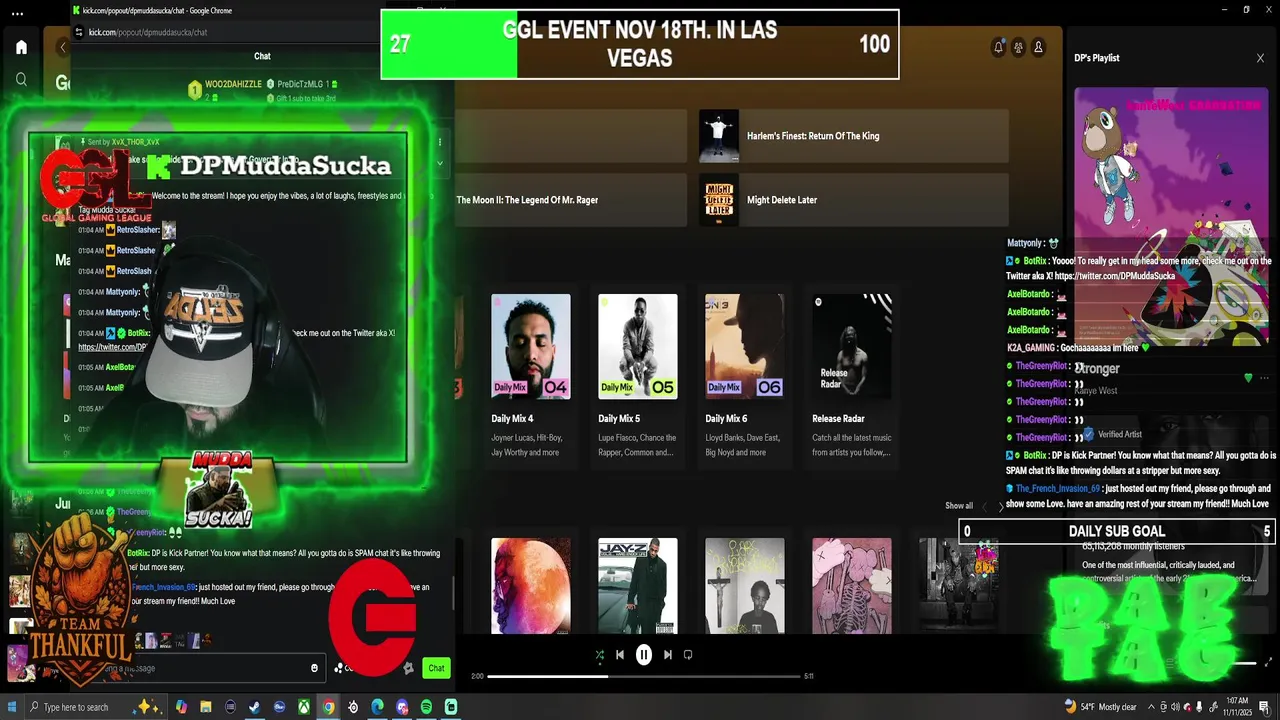Open weather widget 54°F Mostly clear
Image resolution: width=1280 pixels, height=720 pixels.
click(1100, 707)
